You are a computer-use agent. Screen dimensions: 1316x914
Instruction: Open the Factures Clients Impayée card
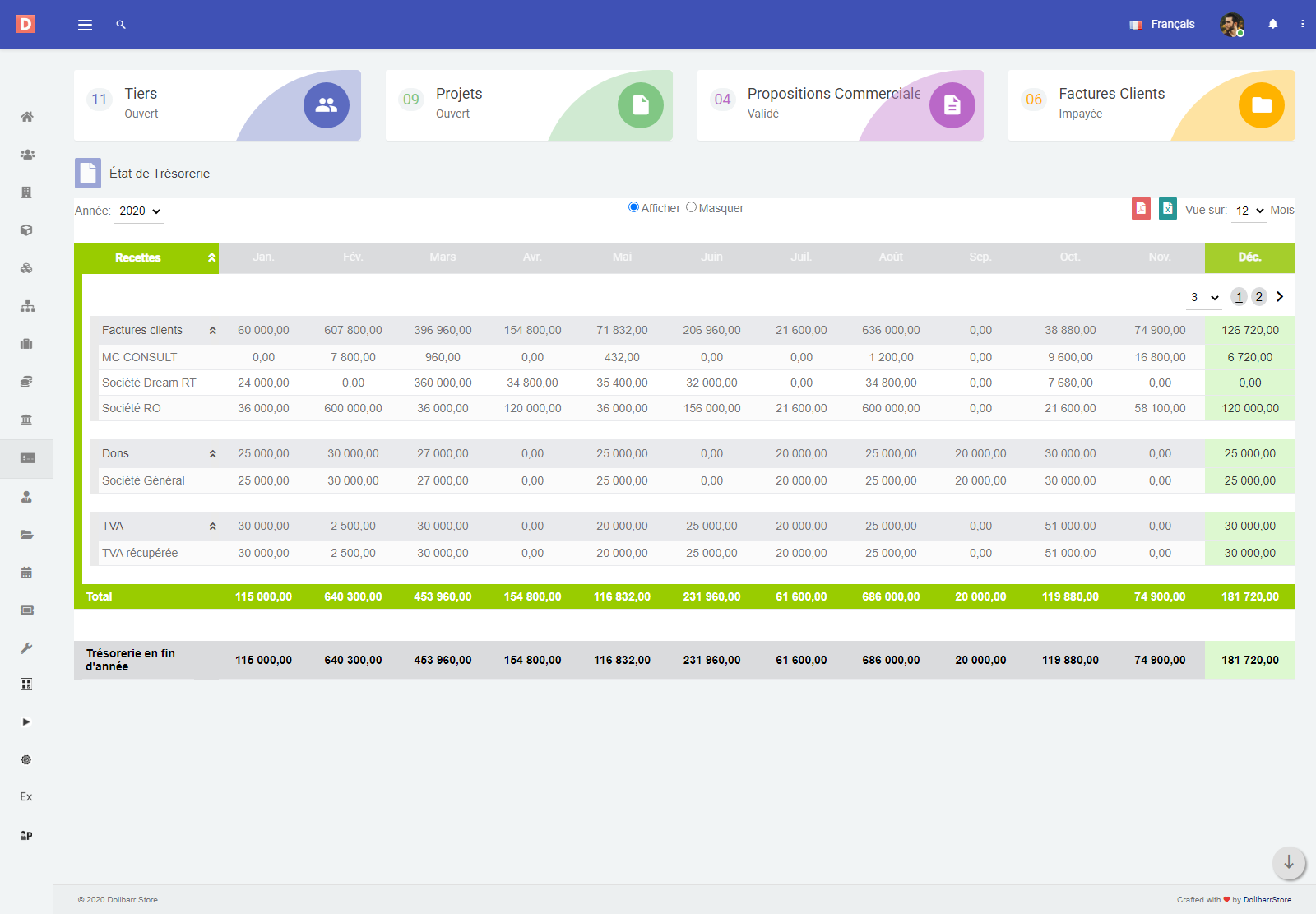(x=1151, y=105)
